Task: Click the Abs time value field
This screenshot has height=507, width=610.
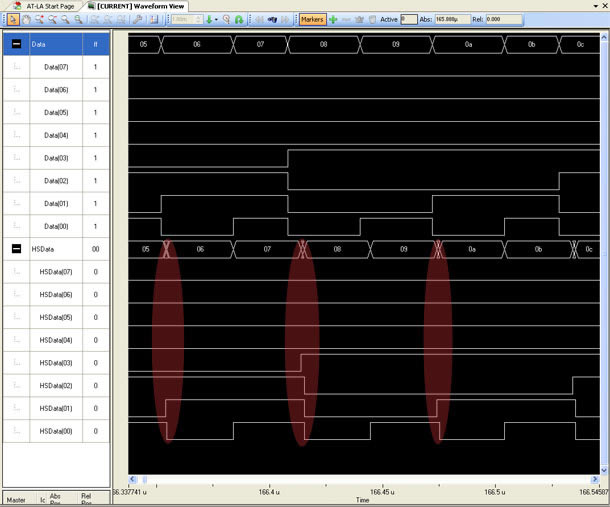Action: pos(452,19)
